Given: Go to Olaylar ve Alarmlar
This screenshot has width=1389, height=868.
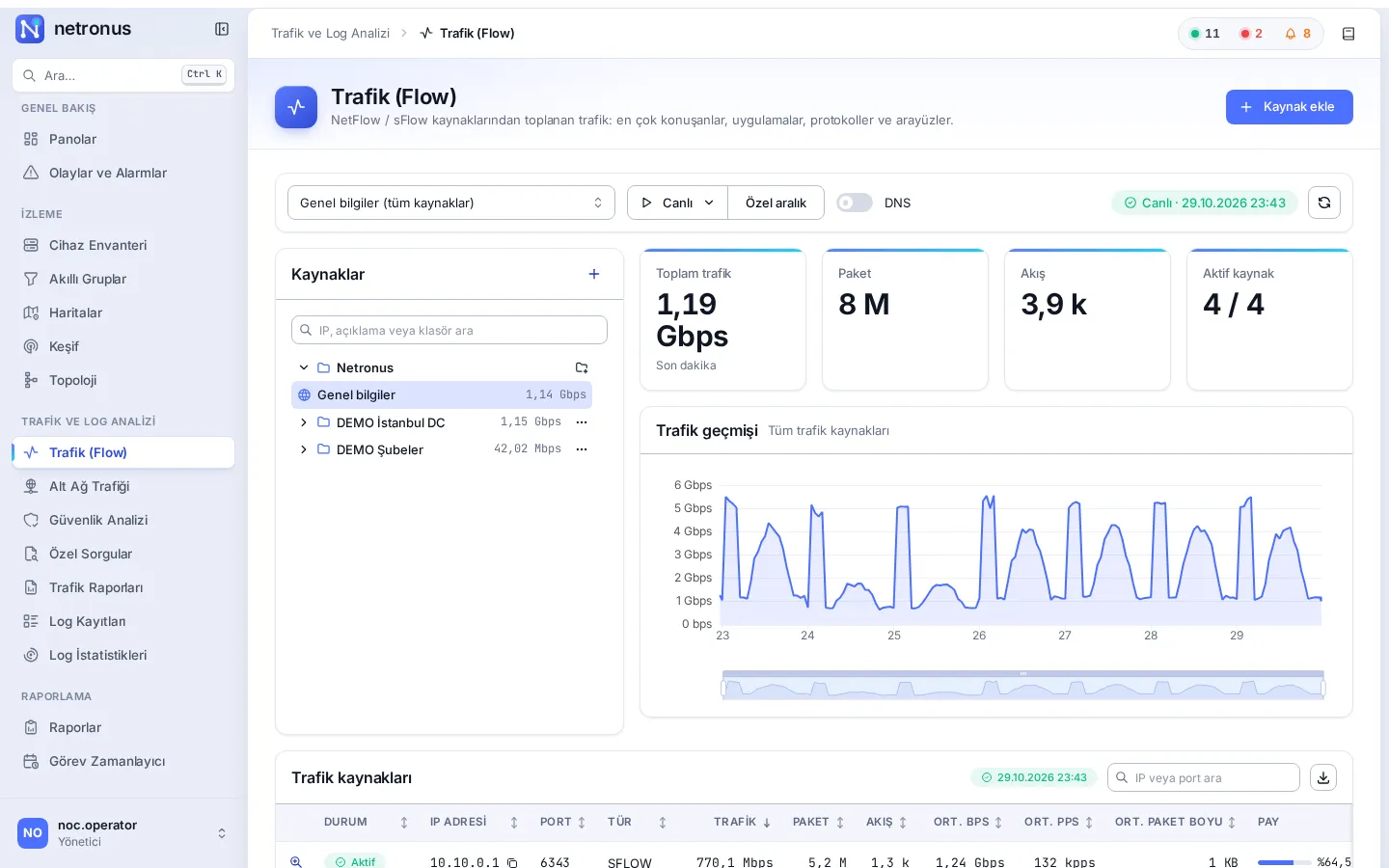Looking at the screenshot, I should [x=123, y=173].
